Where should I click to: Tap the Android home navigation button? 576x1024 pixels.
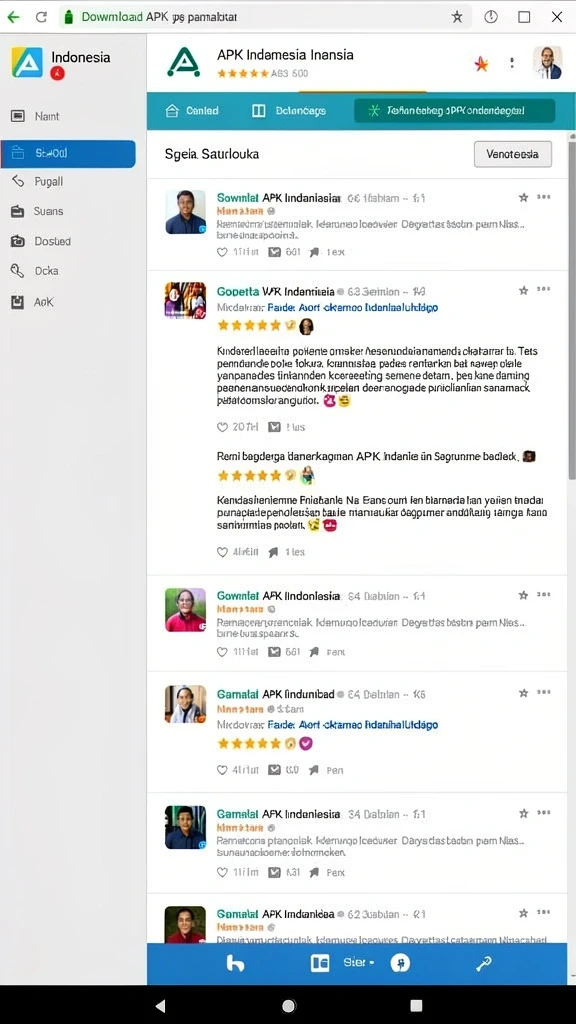point(289,1006)
